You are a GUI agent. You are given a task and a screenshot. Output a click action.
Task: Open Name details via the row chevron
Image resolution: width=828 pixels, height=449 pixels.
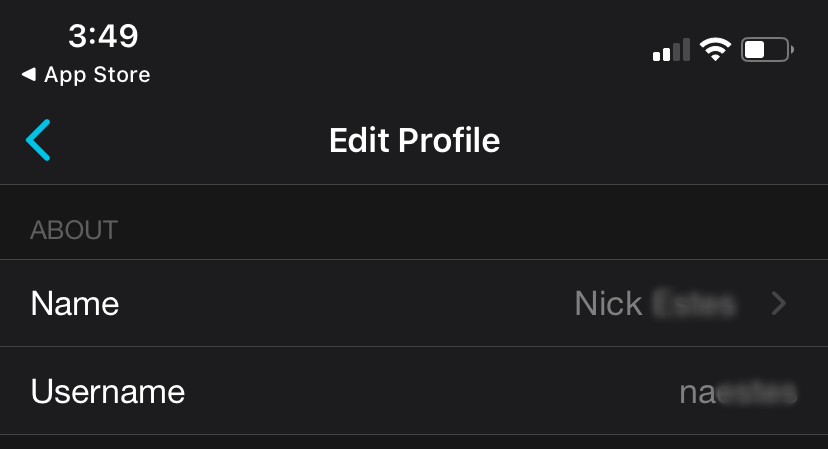[780, 304]
